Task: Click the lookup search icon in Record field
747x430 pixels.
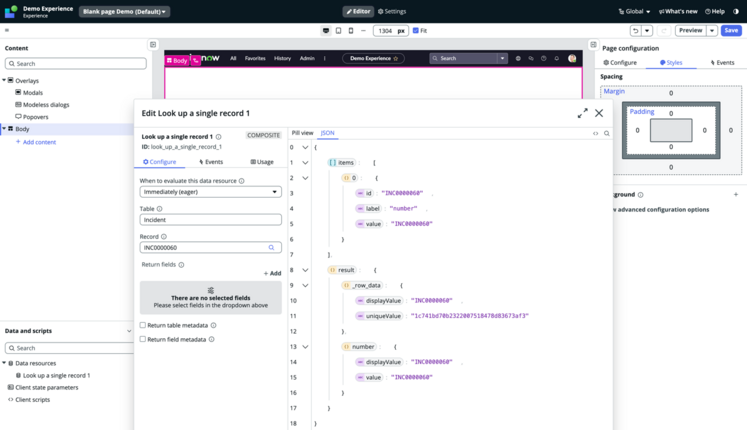Action: pyautogui.click(x=271, y=248)
